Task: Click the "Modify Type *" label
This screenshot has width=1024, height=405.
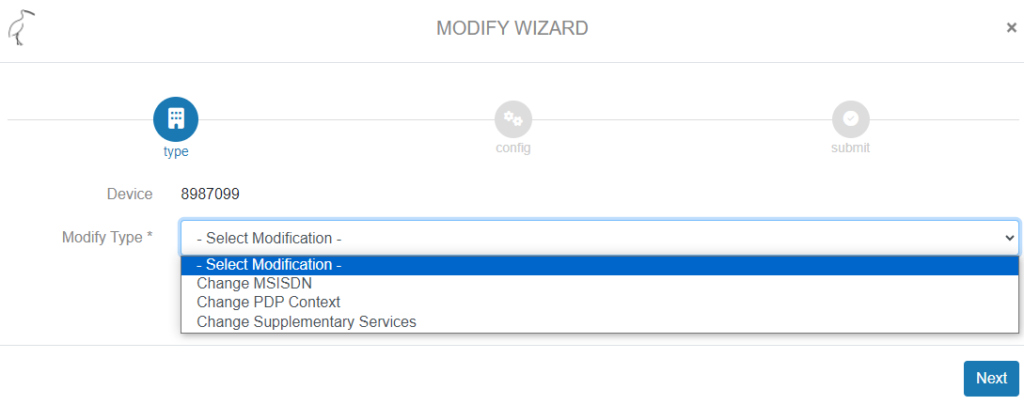Action: pyautogui.click(x=108, y=237)
